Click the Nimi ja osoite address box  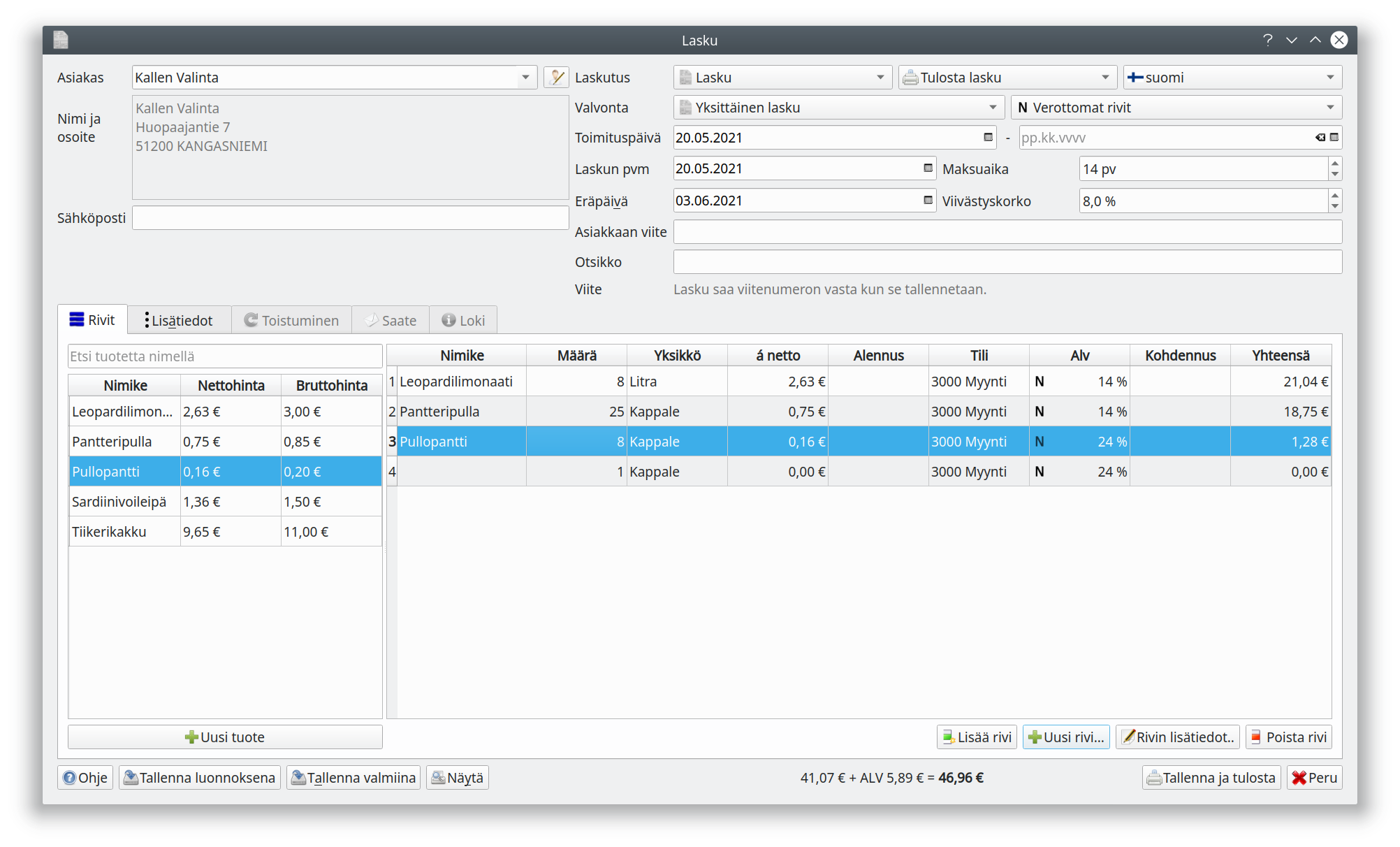351,147
